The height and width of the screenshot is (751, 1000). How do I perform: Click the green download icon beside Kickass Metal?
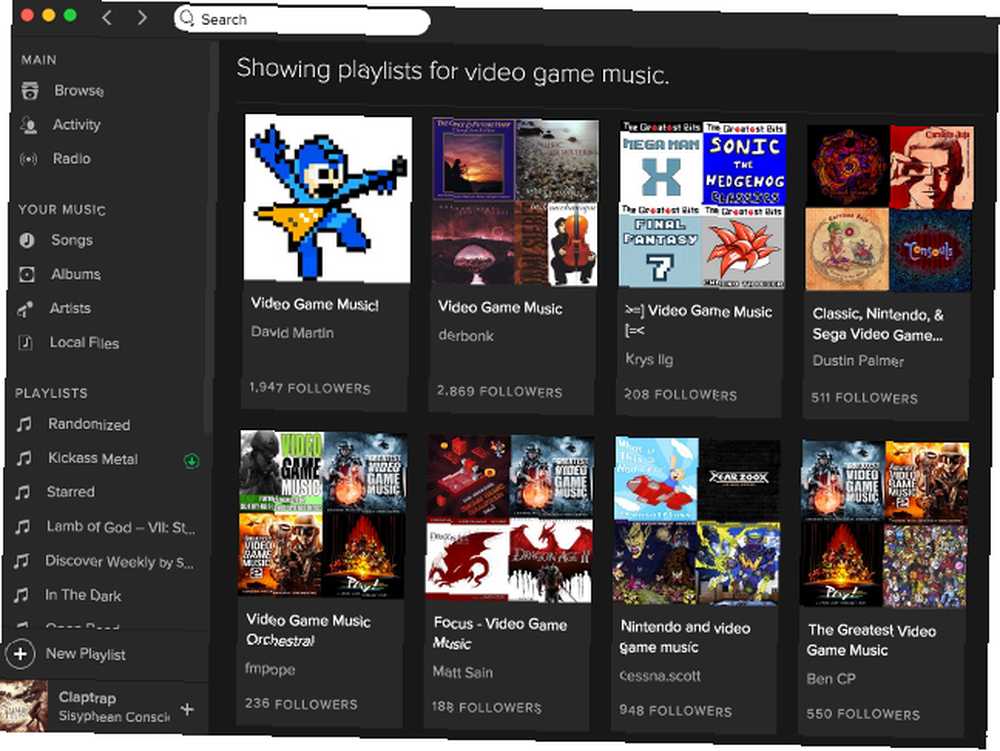coord(191,460)
